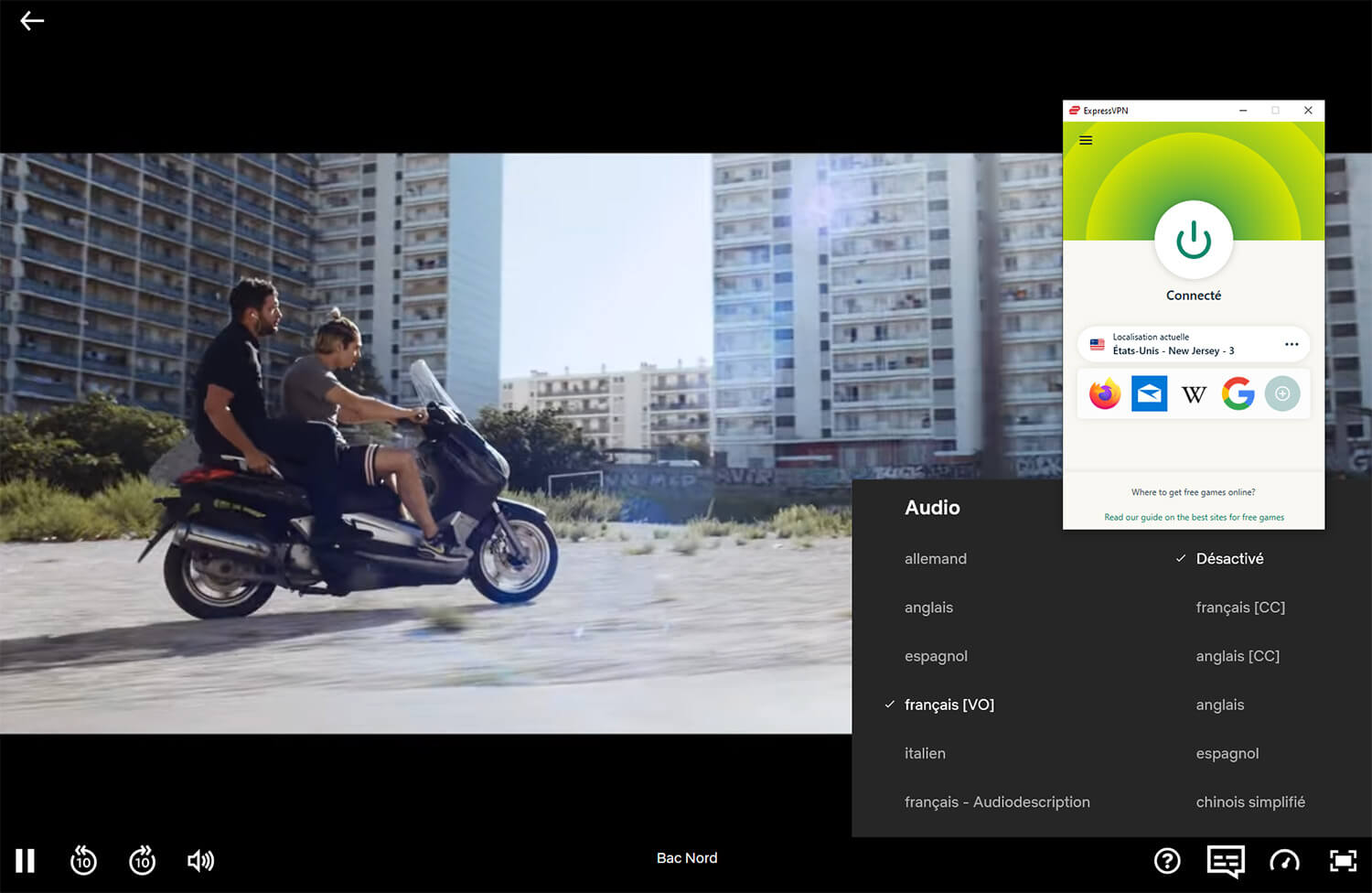Open Google shortcut in ExpressVPN
1372x893 pixels.
[1238, 393]
